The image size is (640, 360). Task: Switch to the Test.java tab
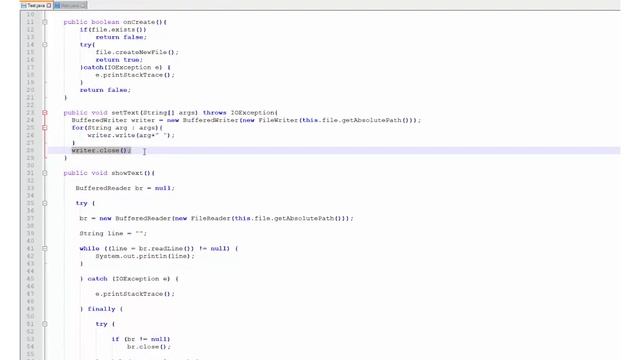36,5
